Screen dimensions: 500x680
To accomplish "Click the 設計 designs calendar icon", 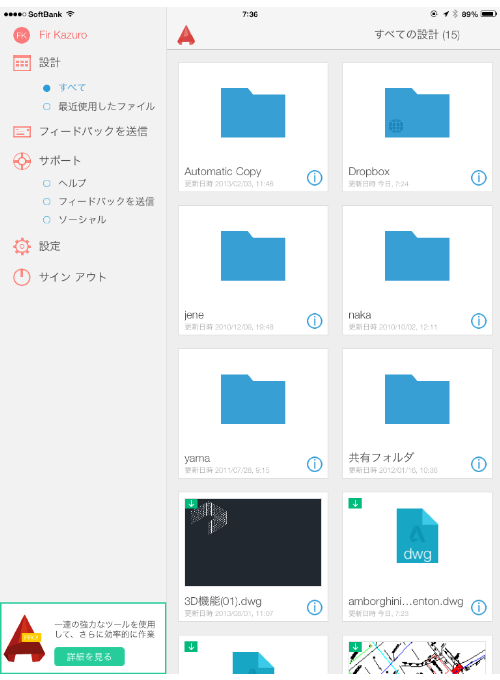I will (22, 63).
